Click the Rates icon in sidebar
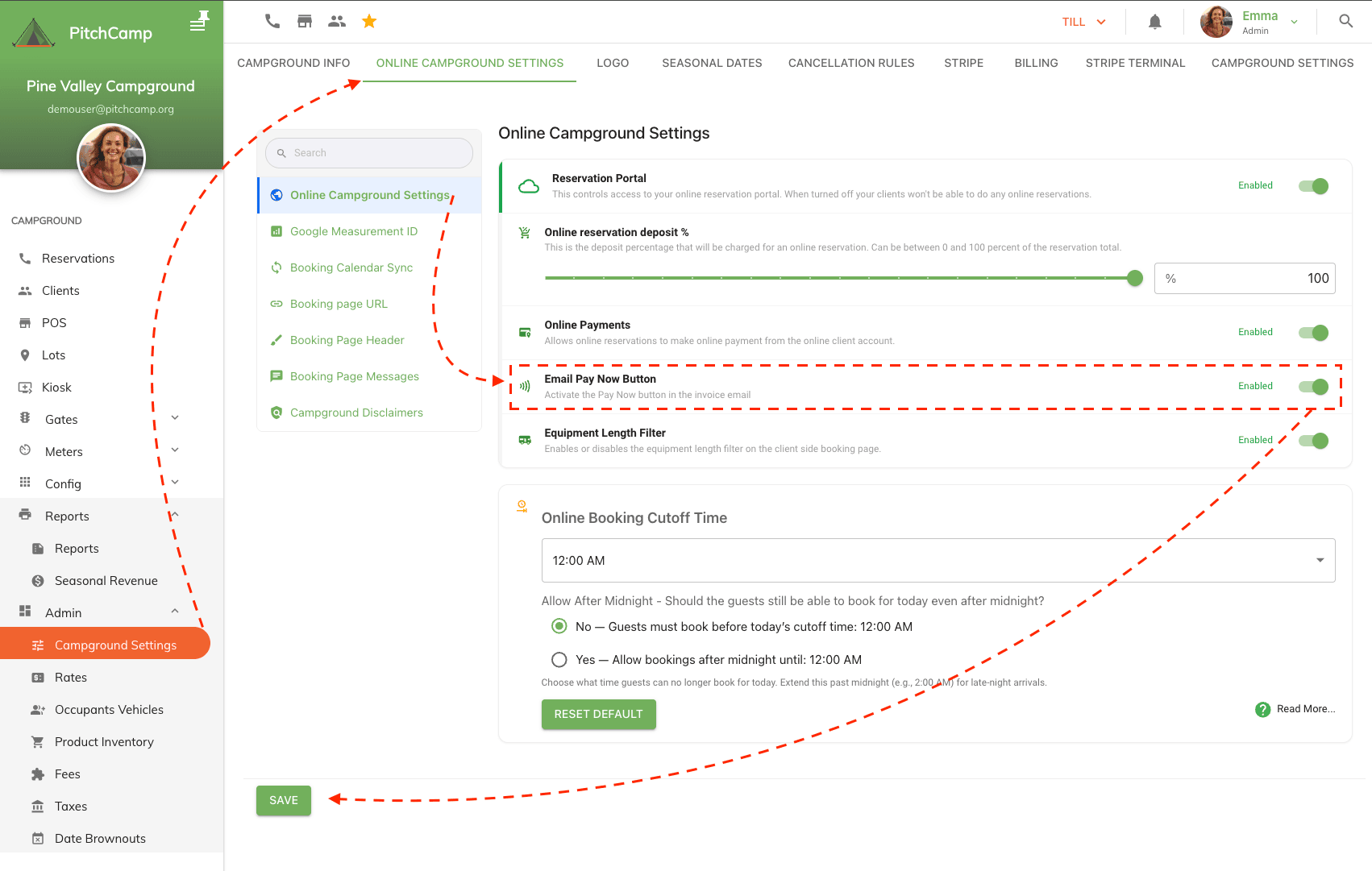 coord(38,678)
